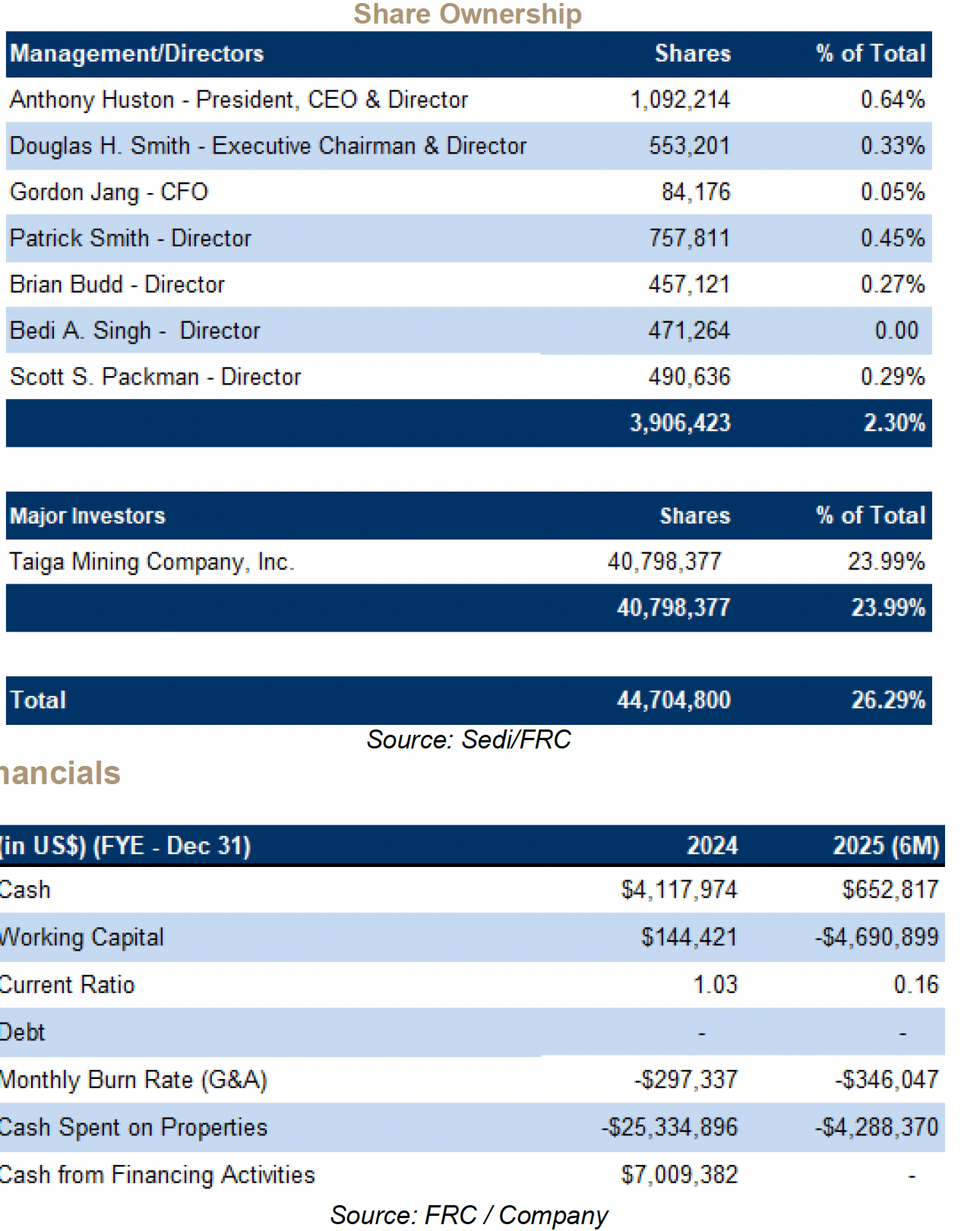The height and width of the screenshot is (1231, 980).
Task: Select the Management/Directors column header
Action: [137, 54]
